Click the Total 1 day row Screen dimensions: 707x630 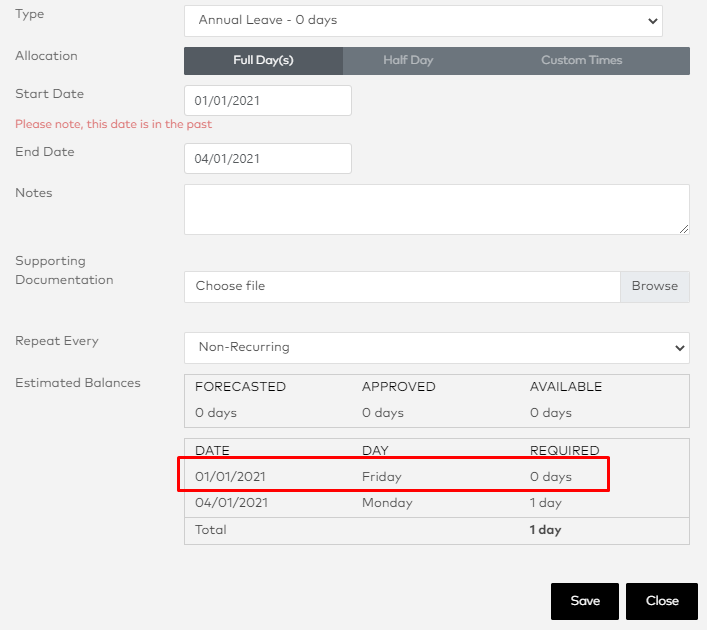pos(436,530)
